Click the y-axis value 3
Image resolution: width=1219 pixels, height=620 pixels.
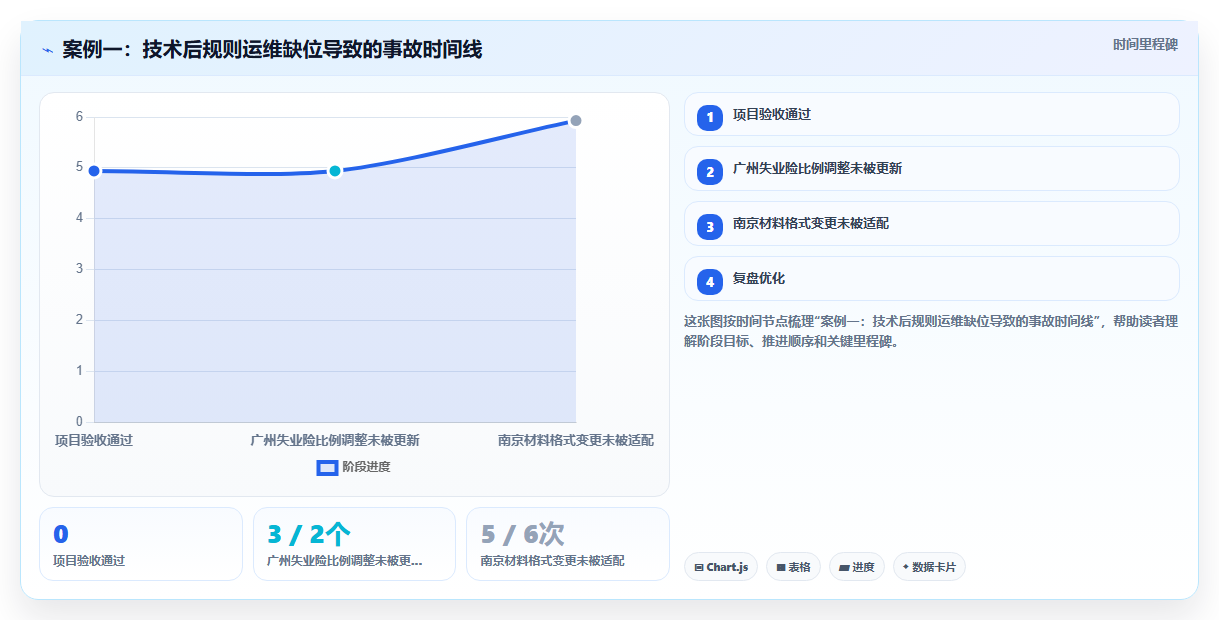[79, 269]
